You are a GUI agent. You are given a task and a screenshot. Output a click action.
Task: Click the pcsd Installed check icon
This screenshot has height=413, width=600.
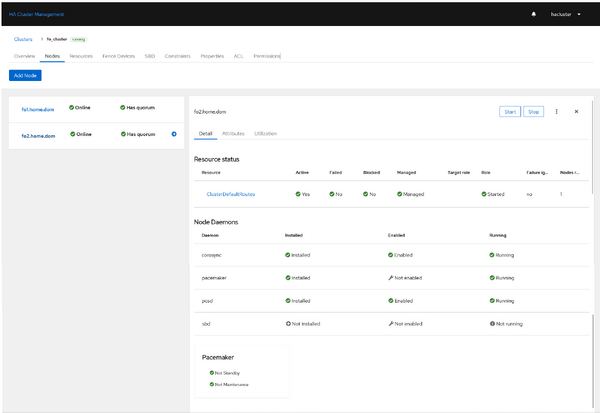[x=288, y=301]
